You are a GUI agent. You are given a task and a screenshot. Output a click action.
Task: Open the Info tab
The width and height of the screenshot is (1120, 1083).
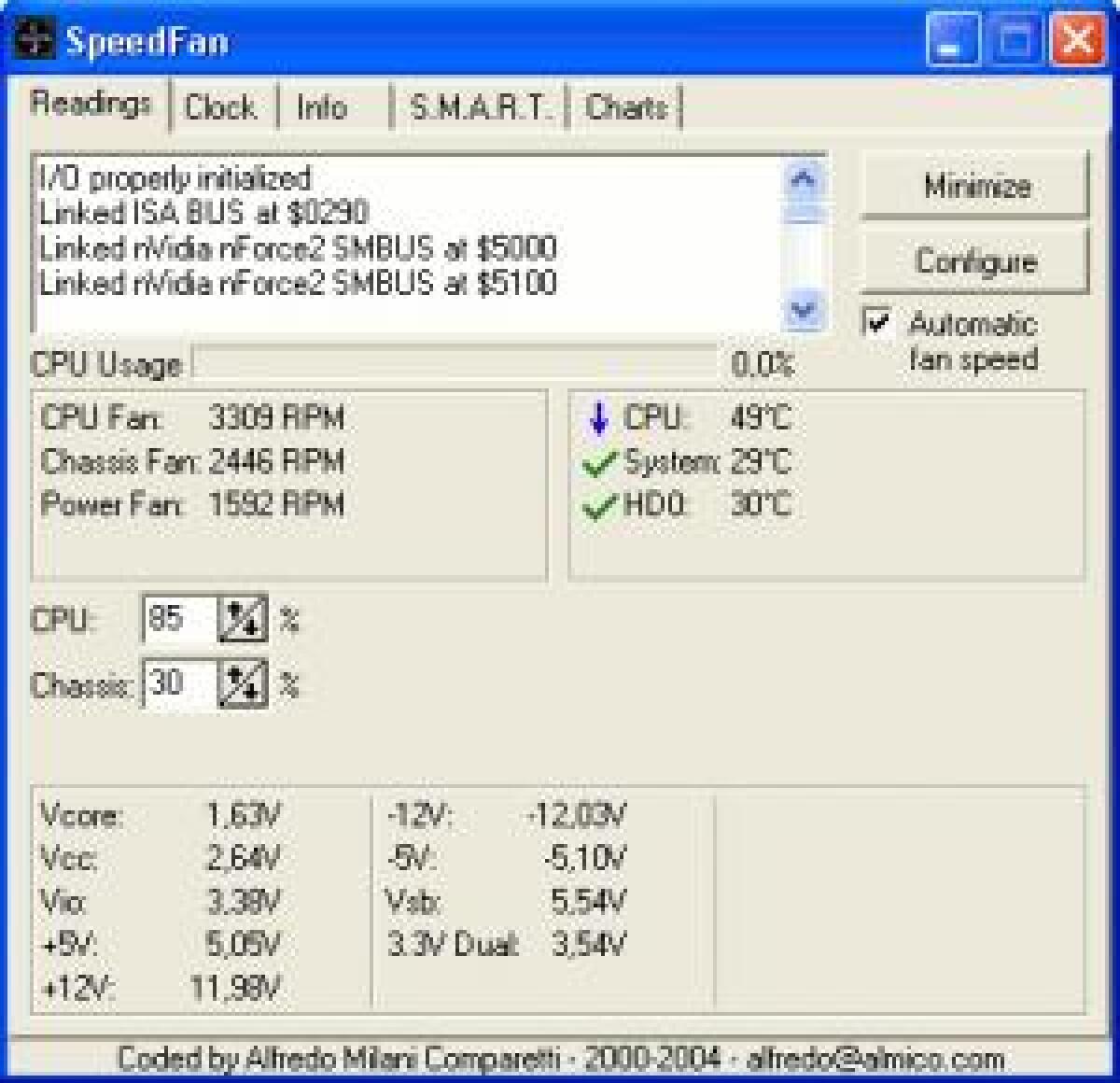point(321,107)
